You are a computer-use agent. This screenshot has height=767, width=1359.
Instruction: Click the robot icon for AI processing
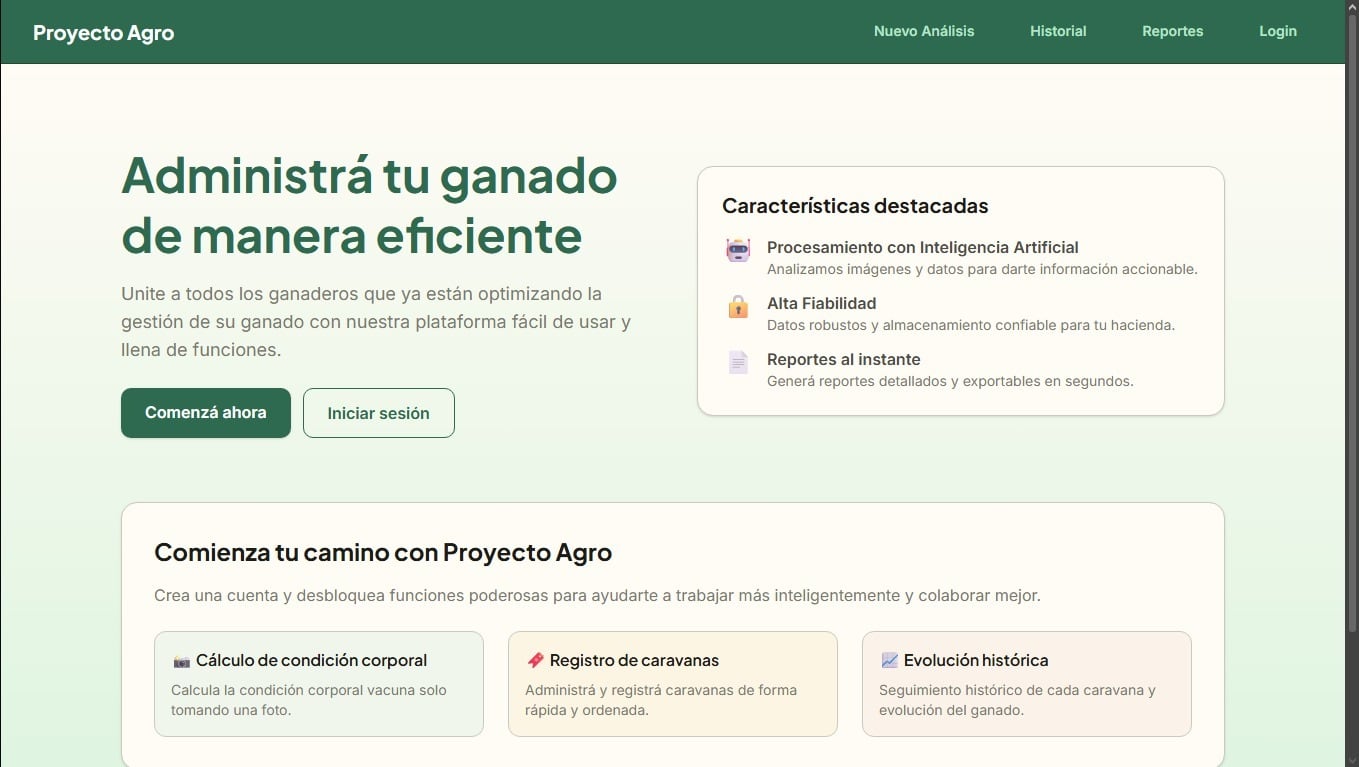point(738,250)
